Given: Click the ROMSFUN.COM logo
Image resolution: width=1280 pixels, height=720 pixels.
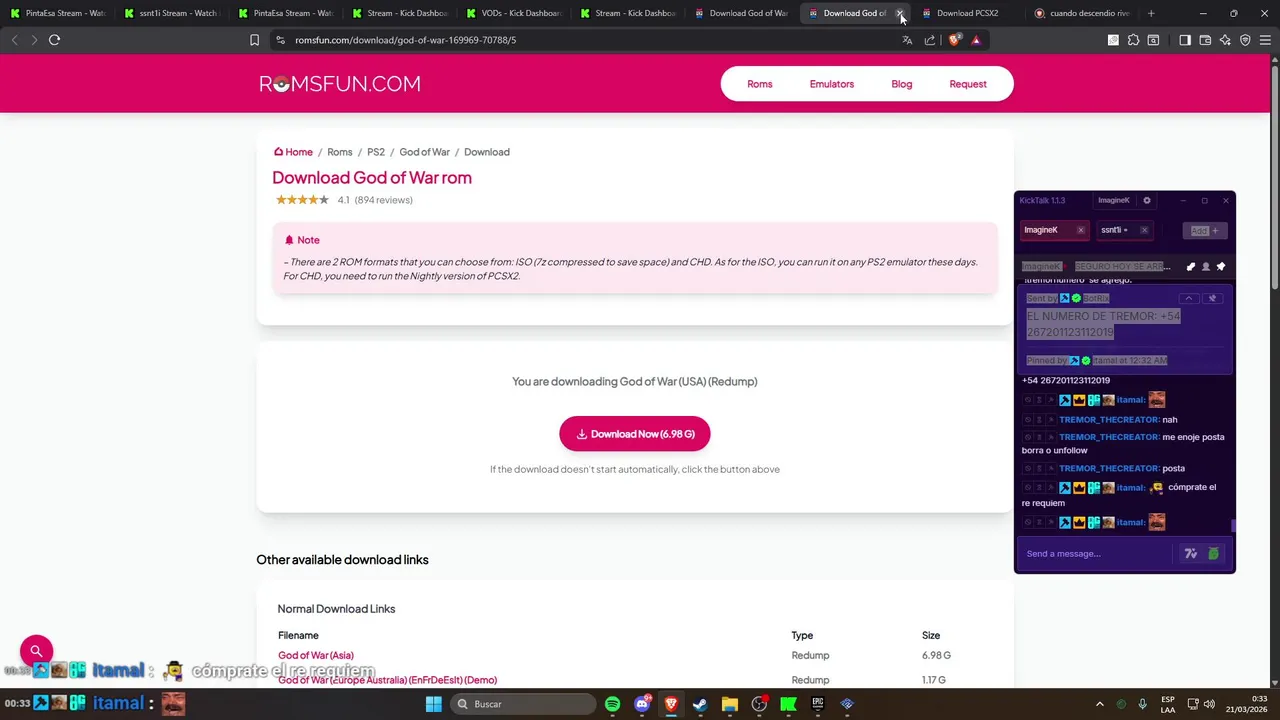Looking at the screenshot, I should (340, 84).
